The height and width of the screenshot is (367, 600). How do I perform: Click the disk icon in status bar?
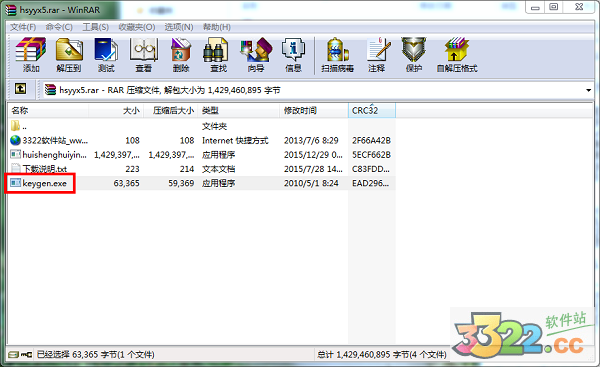pos(14,355)
